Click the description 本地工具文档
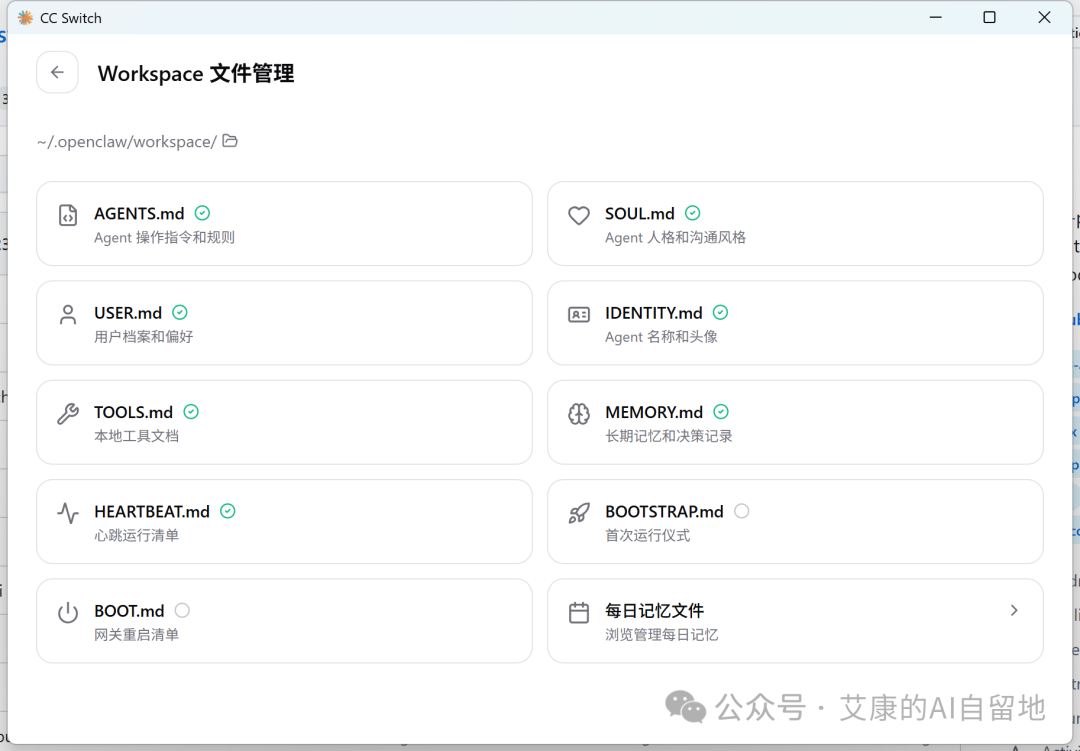This screenshot has width=1080, height=751. (x=136, y=436)
